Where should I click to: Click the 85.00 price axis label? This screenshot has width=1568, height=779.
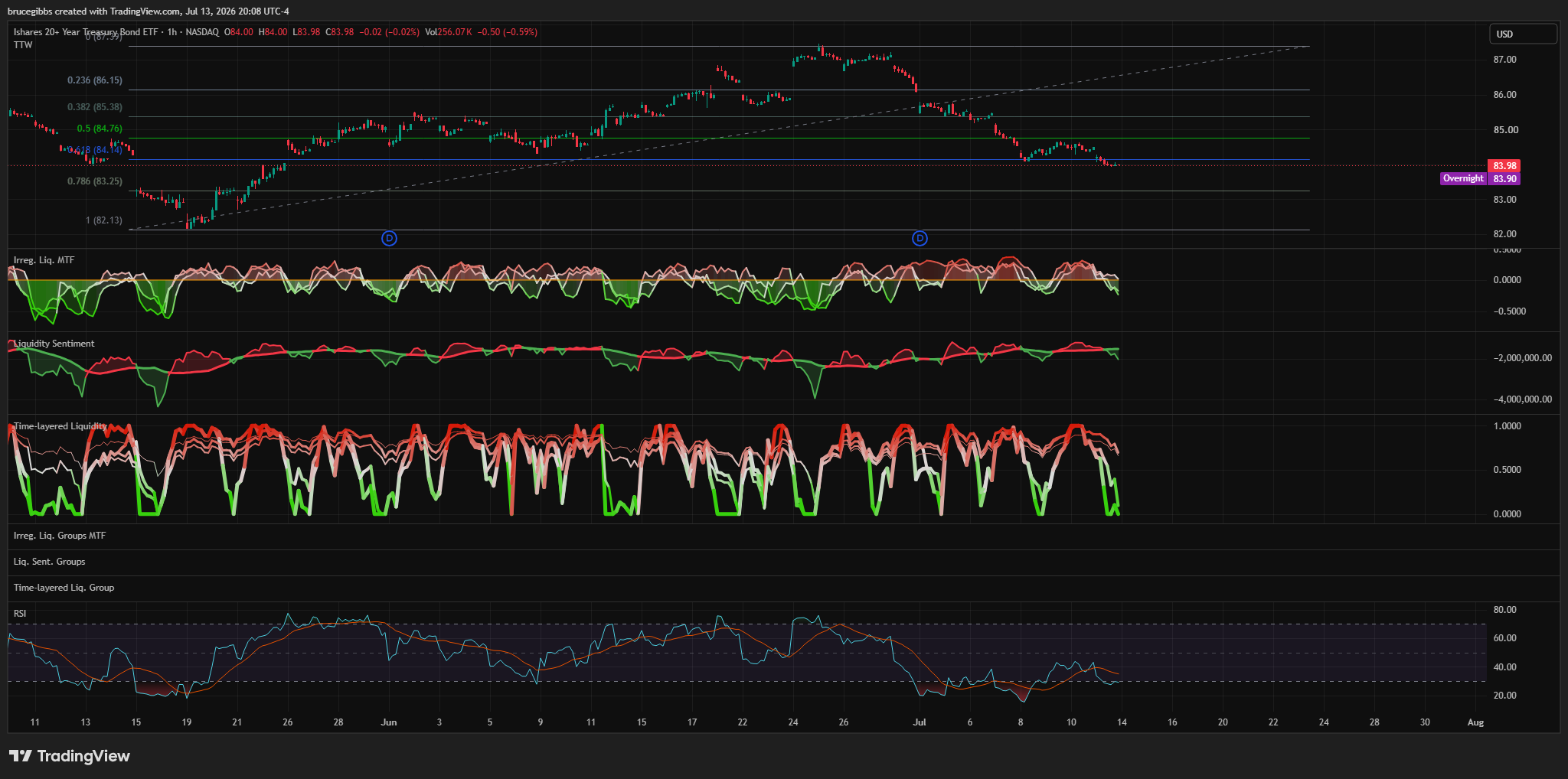pyautogui.click(x=1504, y=130)
